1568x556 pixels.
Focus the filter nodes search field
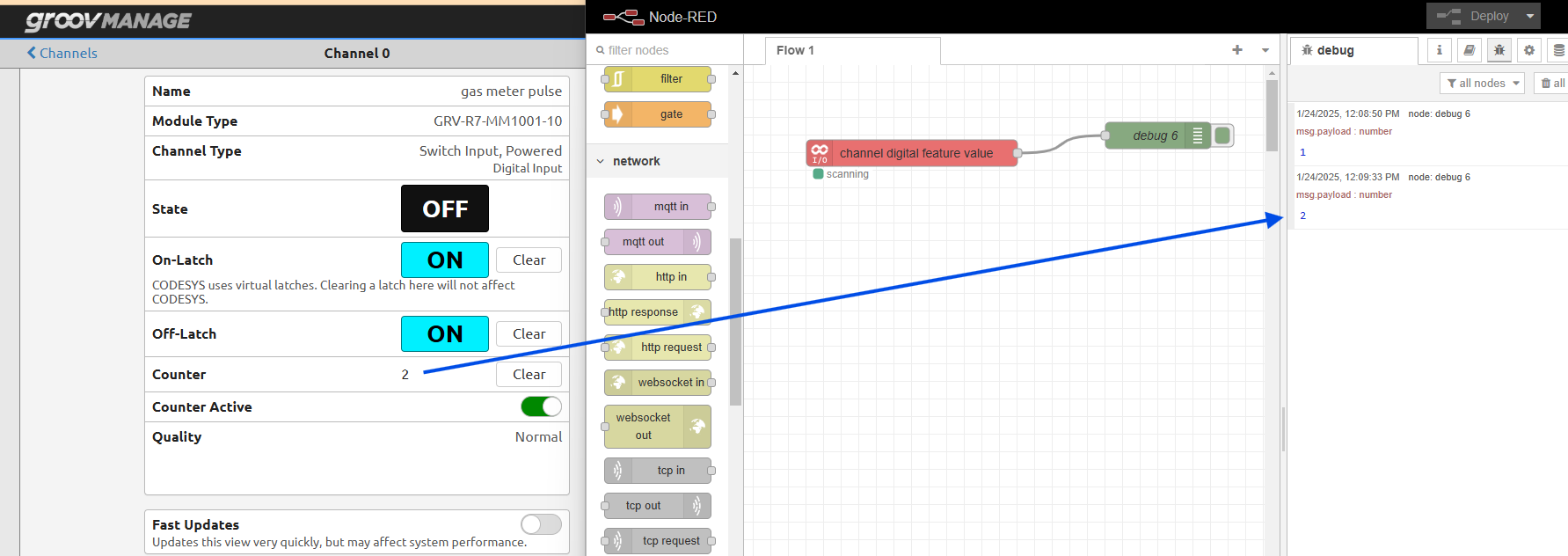(665, 50)
